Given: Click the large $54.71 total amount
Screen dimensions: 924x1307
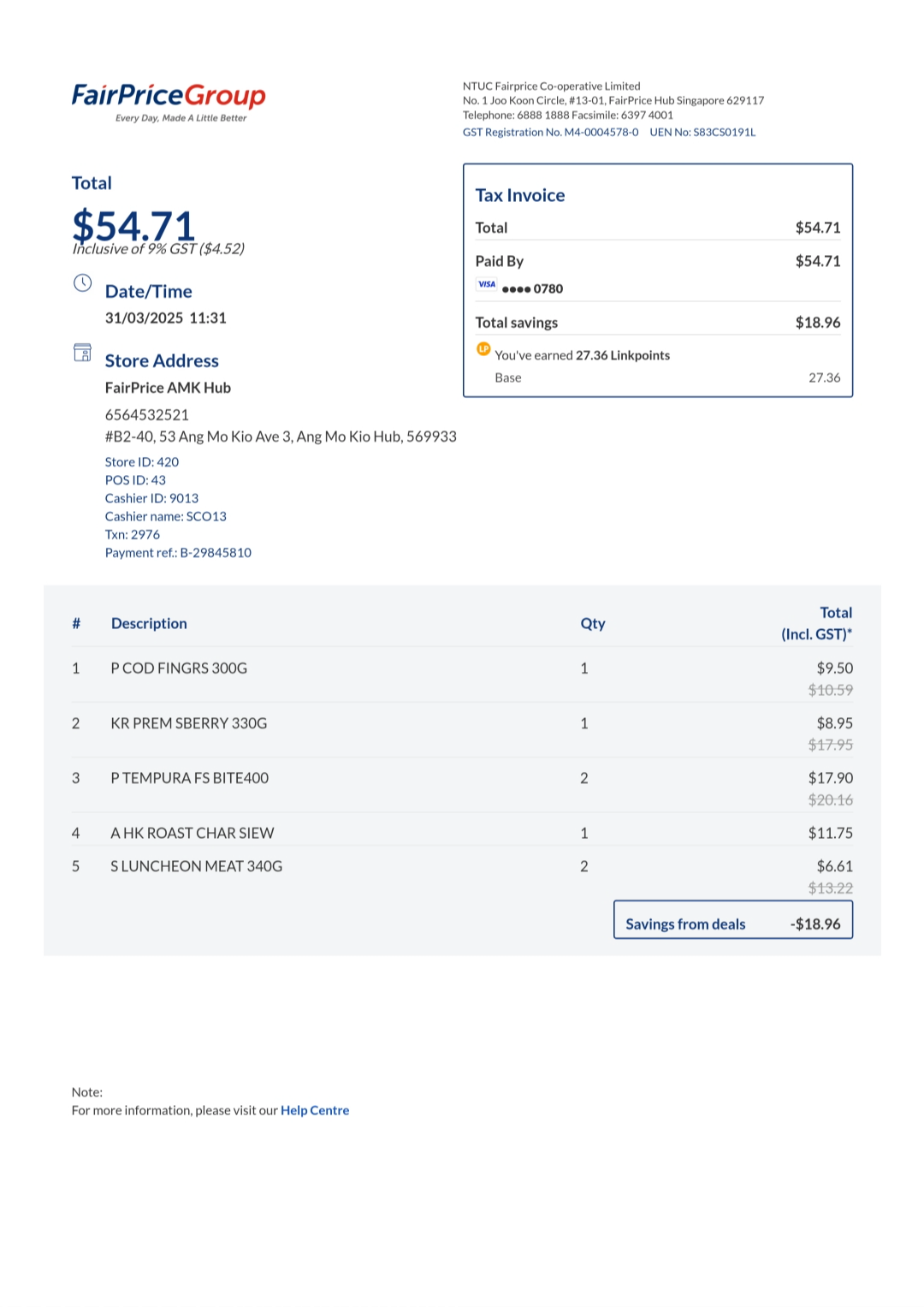Looking at the screenshot, I should tap(134, 226).
